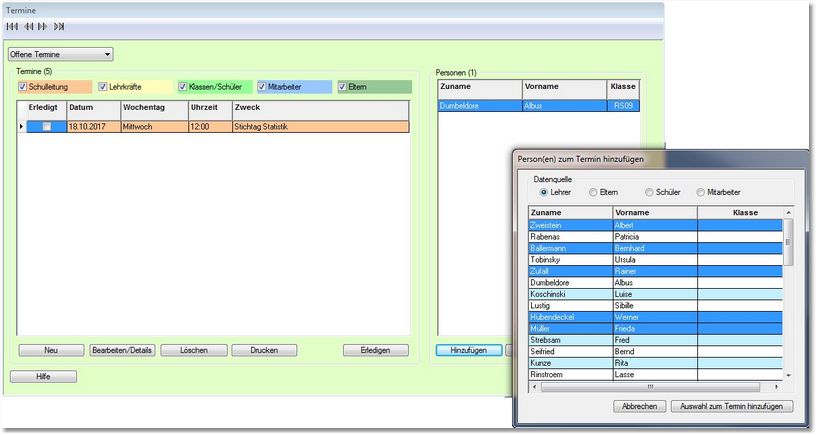Image resolution: width=816 pixels, height=435 pixels.
Task: Click the row selector arrow of the appointment row
Action: point(22,127)
